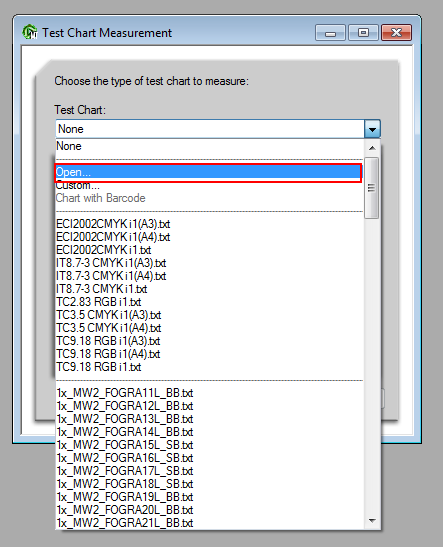Screen dimensions: 443x547
Task: Choose the Open... entry
Action: pos(208,172)
